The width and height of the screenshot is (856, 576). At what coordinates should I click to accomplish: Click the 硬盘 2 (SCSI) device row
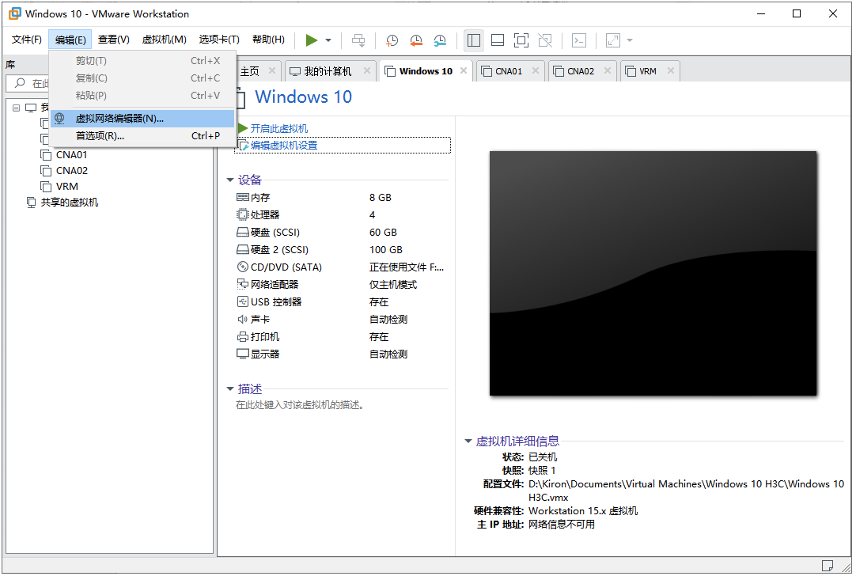[340, 250]
